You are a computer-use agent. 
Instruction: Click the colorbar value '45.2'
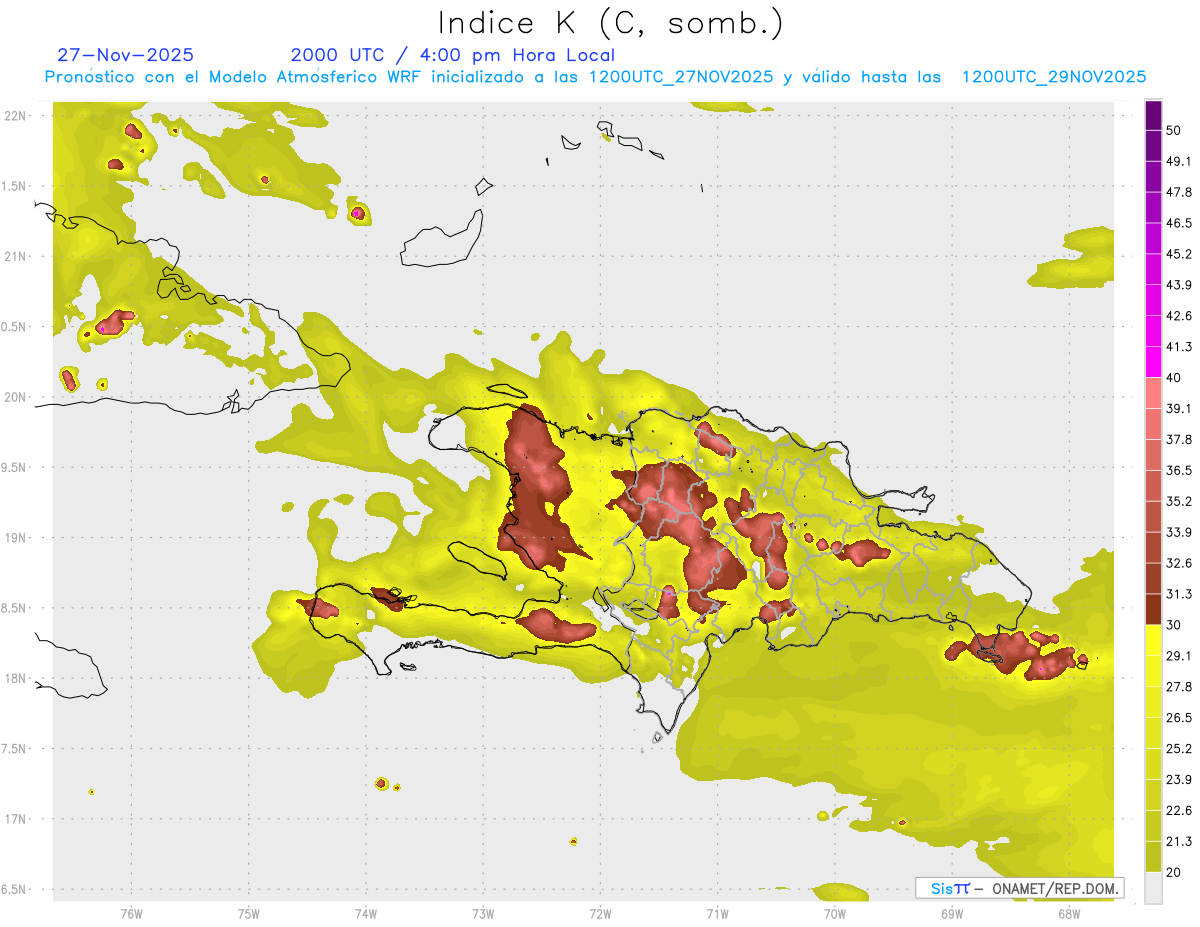point(1180,254)
